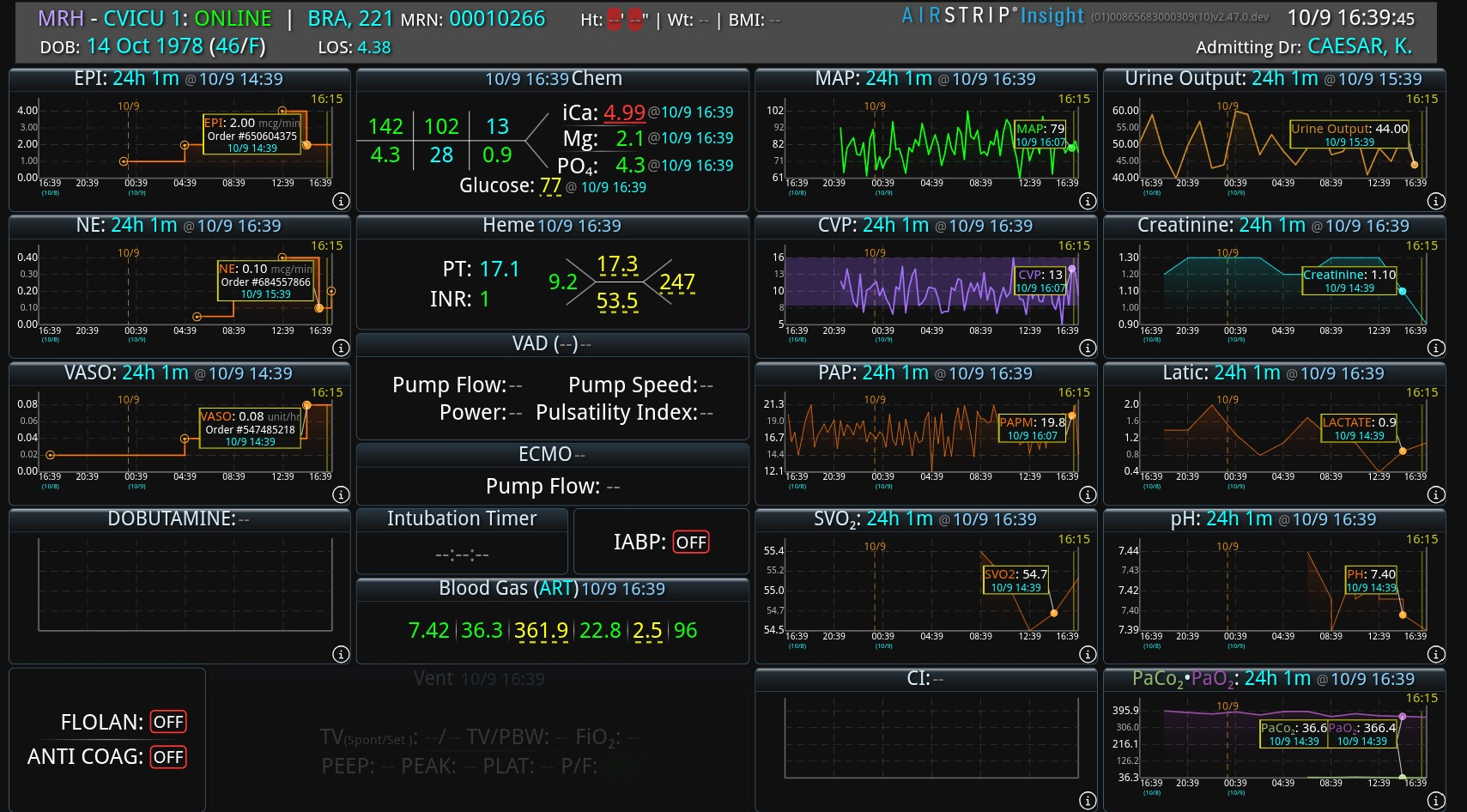Image resolution: width=1467 pixels, height=812 pixels.
Task: Click the PAPM: 19.8 value tooltip
Action: pos(1033,428)
